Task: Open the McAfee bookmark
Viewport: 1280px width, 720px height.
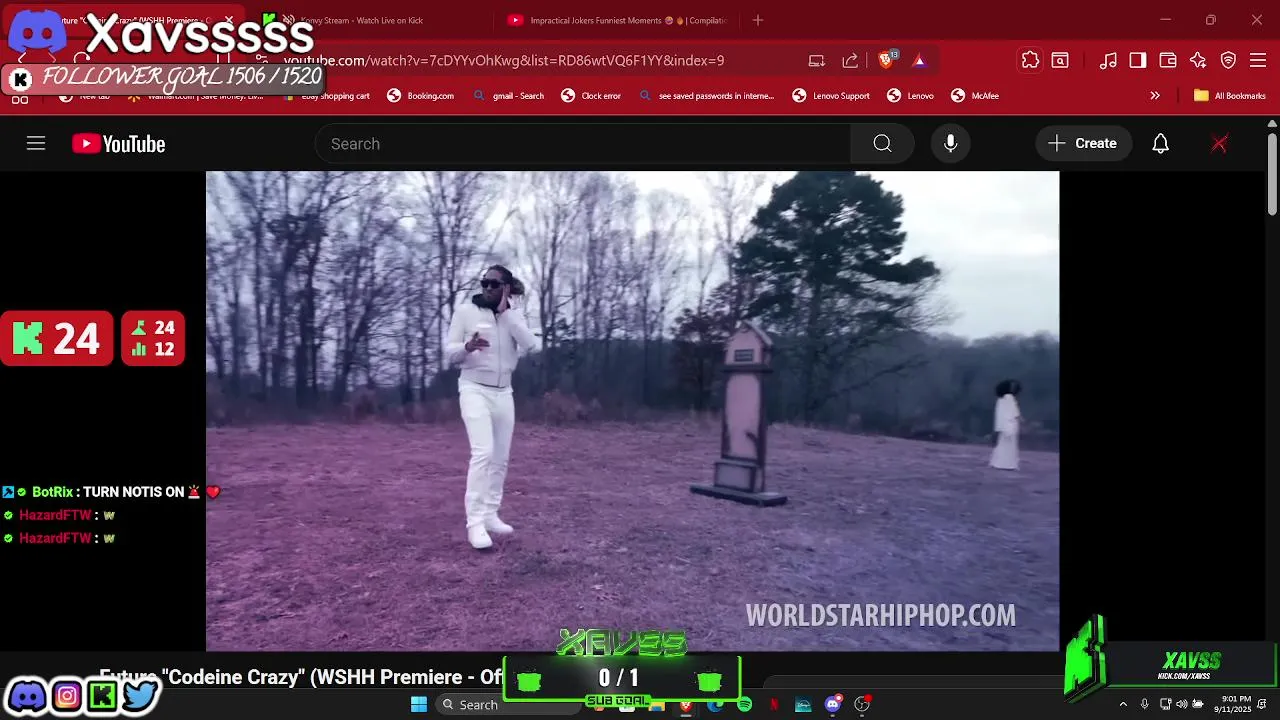Action: [975, 96]
